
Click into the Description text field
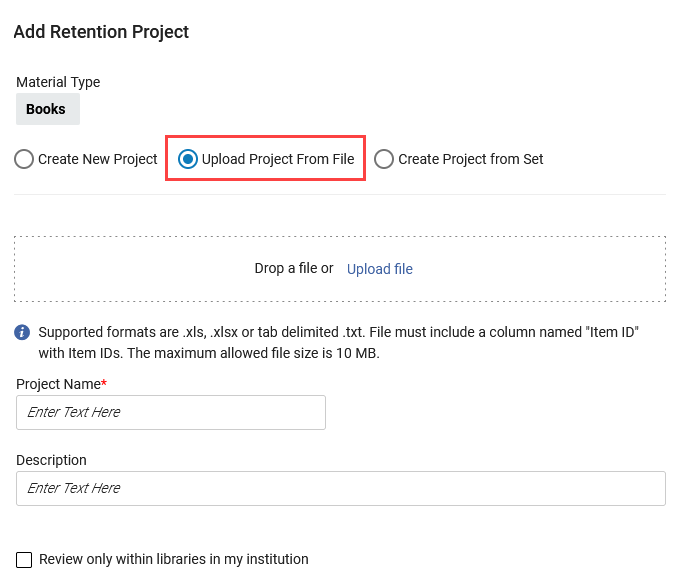point(340,488)
